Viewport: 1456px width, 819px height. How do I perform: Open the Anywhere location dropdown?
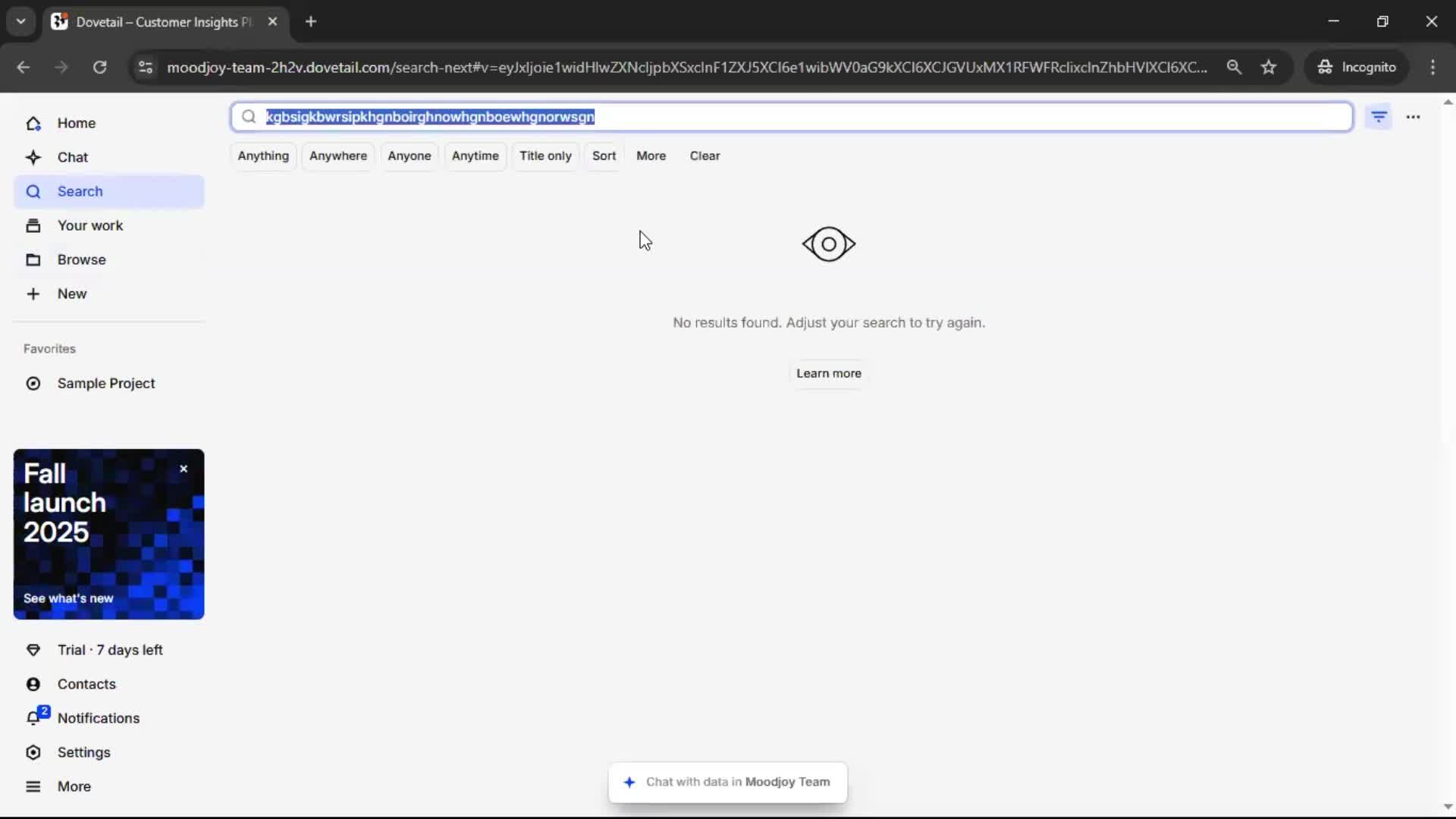pyautogui.click(x=337, y=155)
